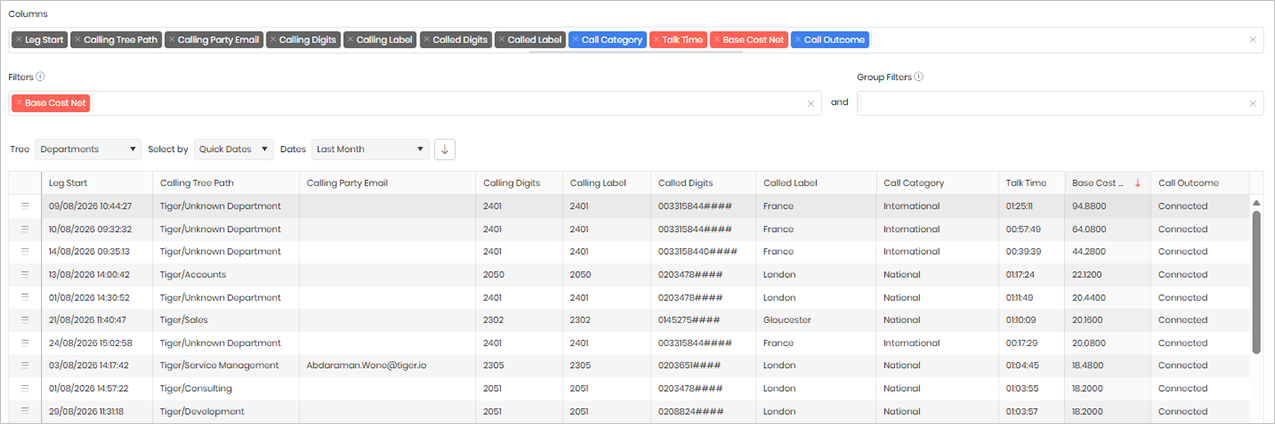Clear all filters in Filters box
Viewport: 1275px width, 424px height.
811,103
